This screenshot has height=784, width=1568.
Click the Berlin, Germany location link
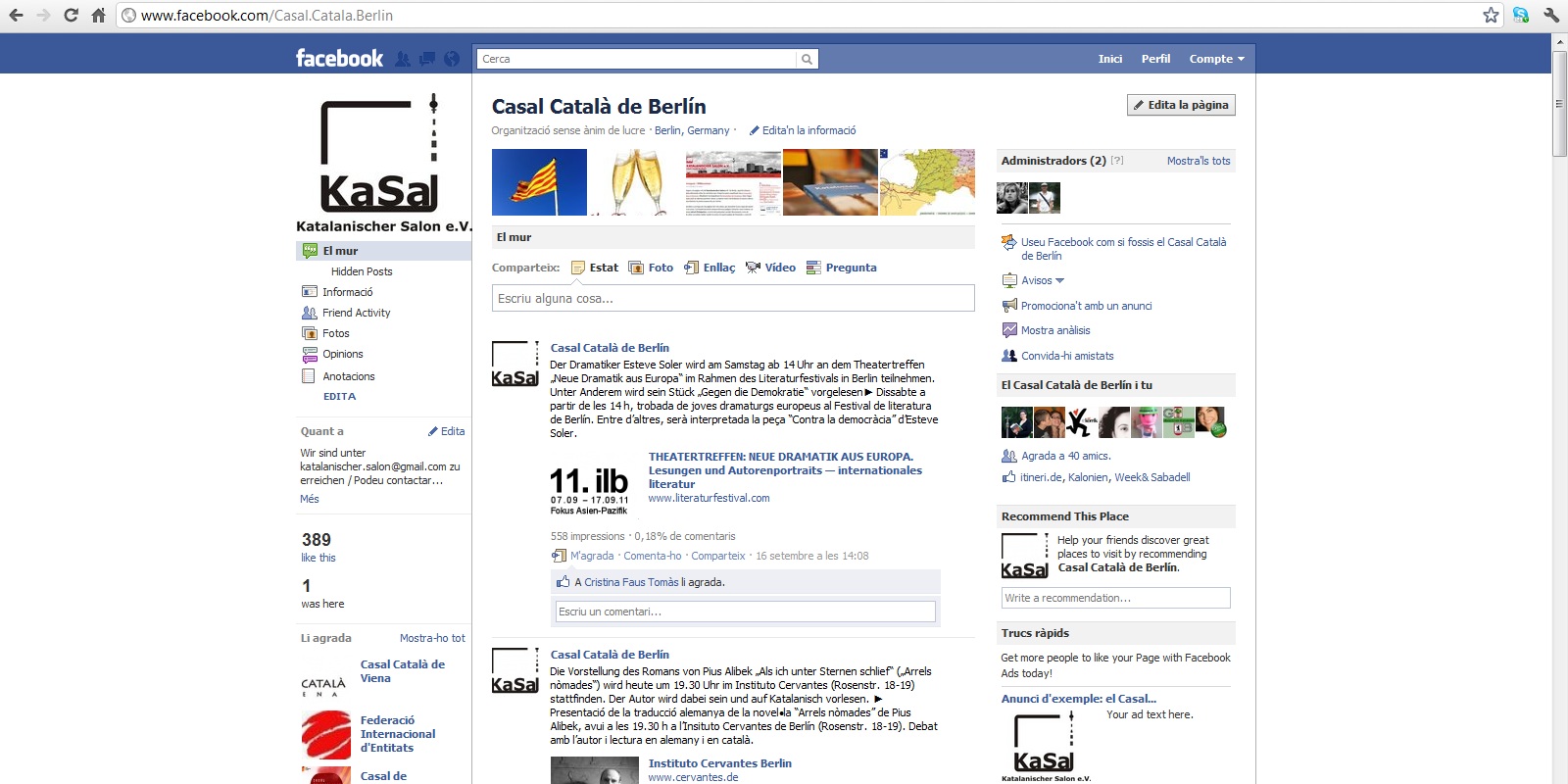(692, 130)
